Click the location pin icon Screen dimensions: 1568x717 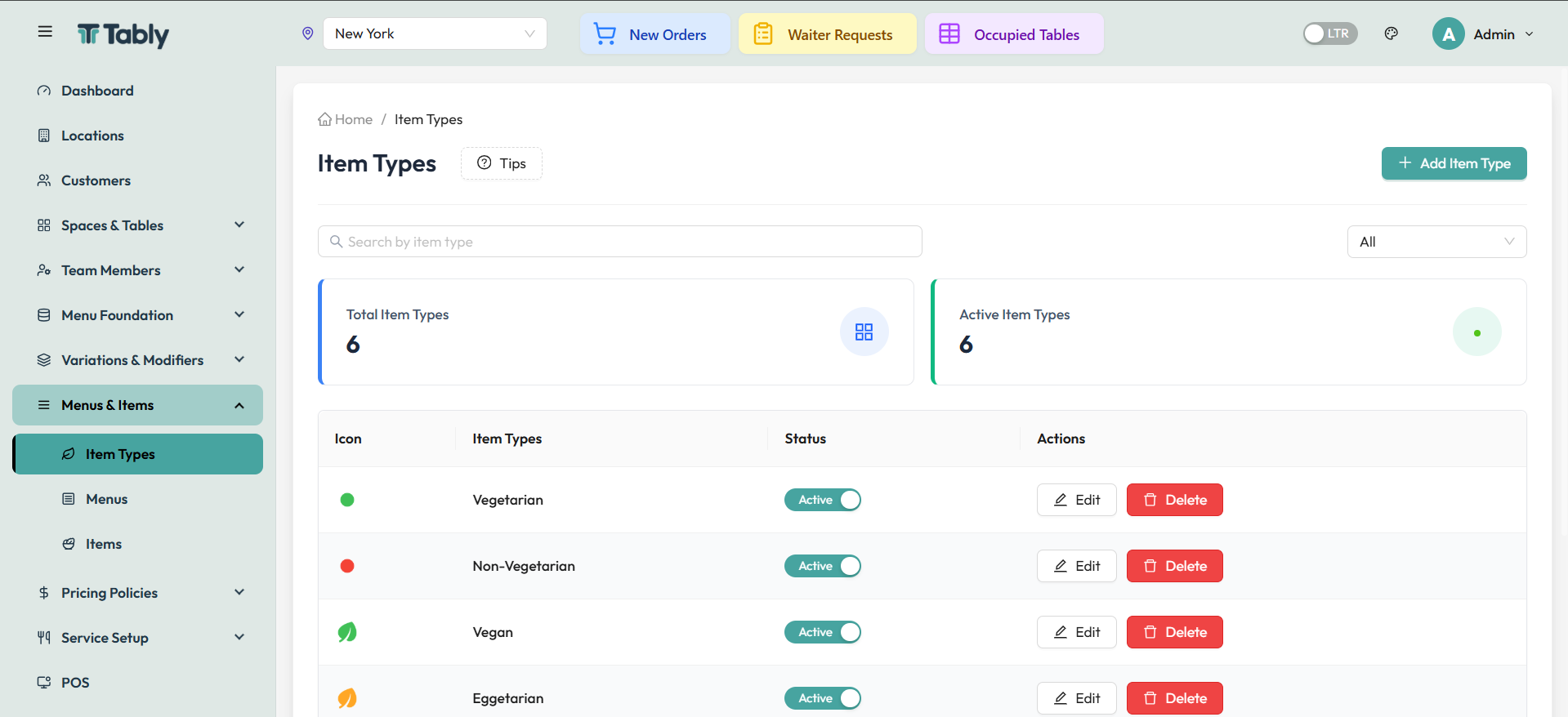tap(308, 33)
